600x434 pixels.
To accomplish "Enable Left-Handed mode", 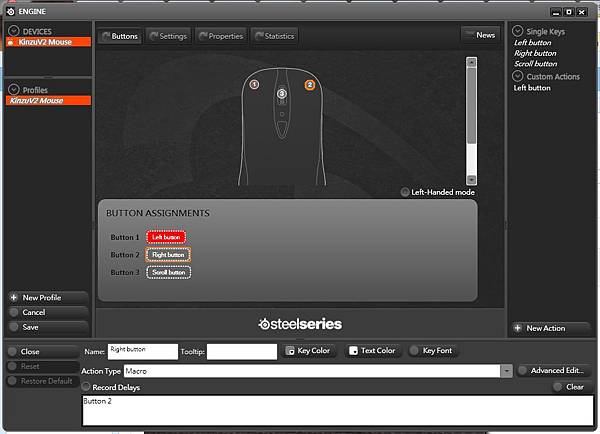I will [x=405, y=192].
